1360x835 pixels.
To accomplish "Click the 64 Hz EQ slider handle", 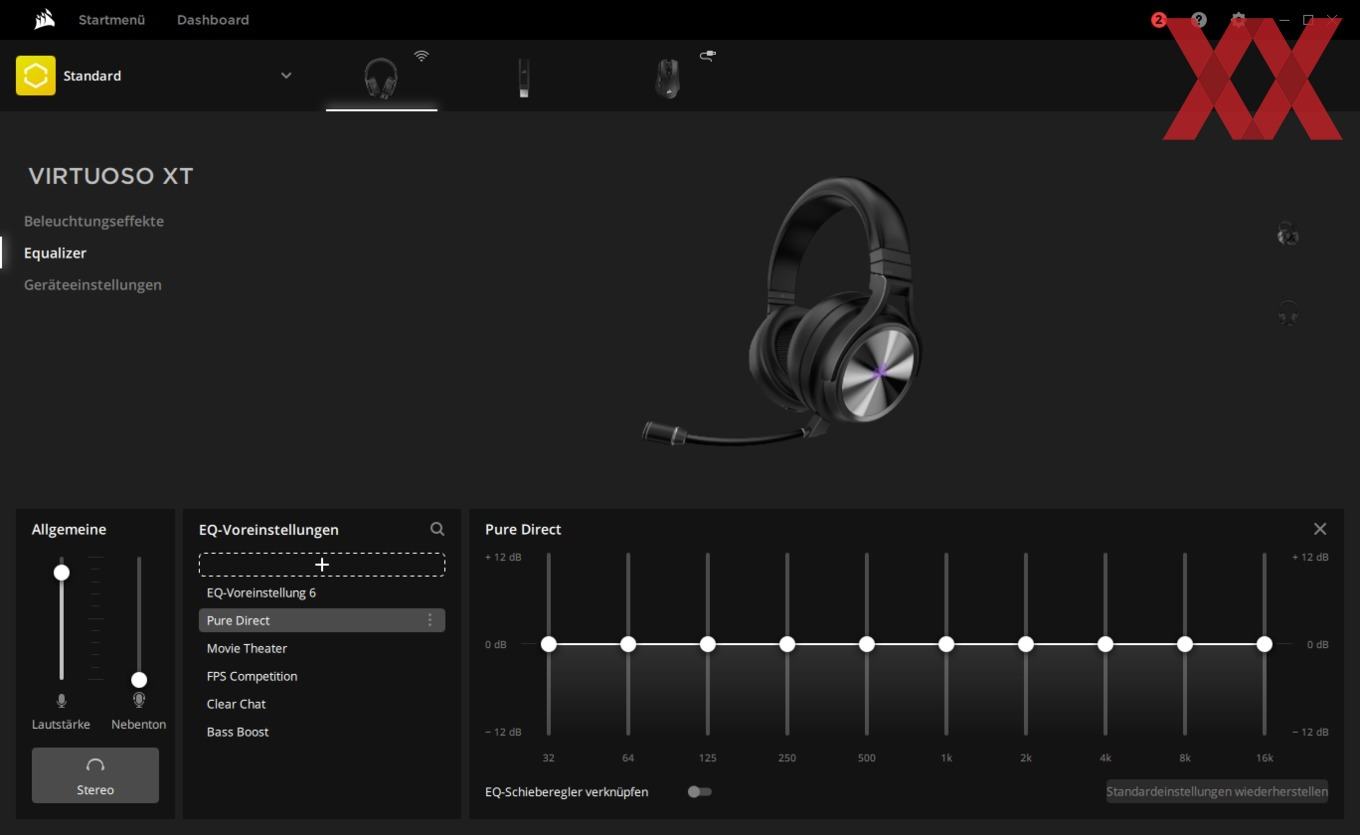I will [628, 644].
